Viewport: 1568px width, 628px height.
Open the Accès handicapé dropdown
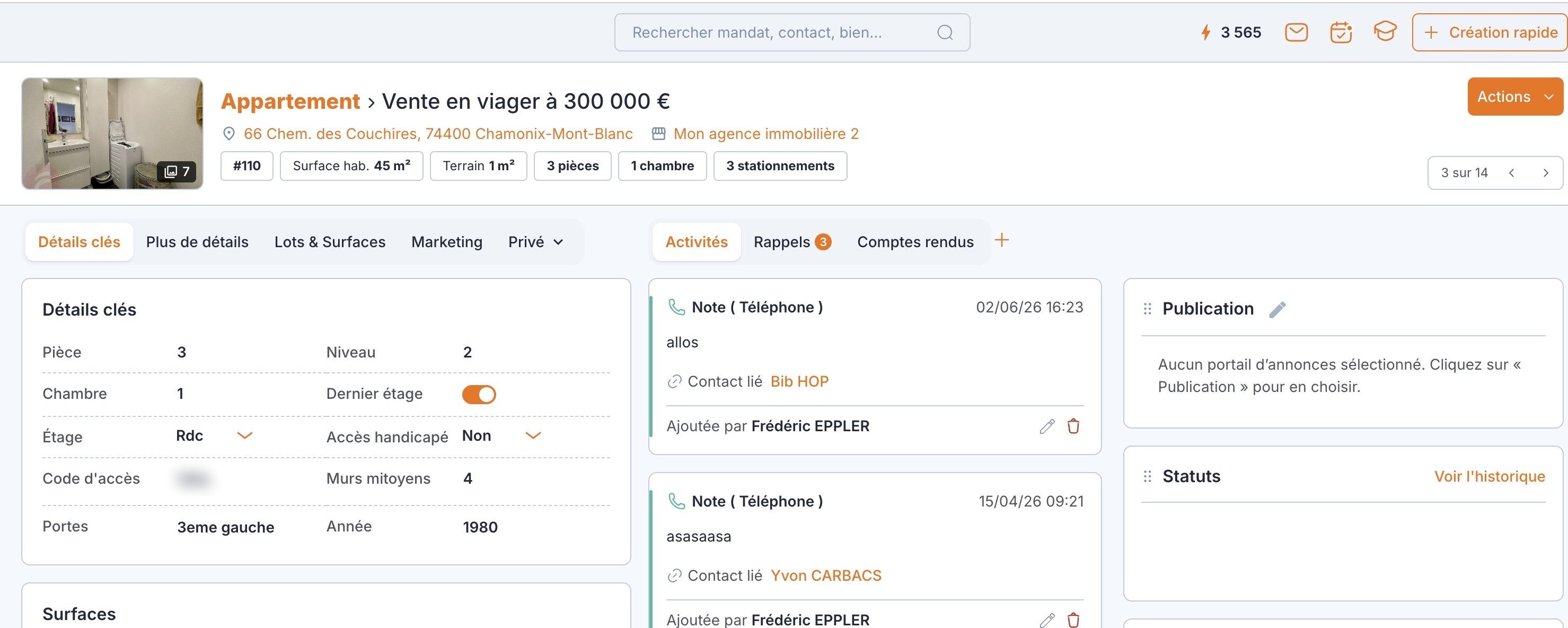[x=501, y=435]
